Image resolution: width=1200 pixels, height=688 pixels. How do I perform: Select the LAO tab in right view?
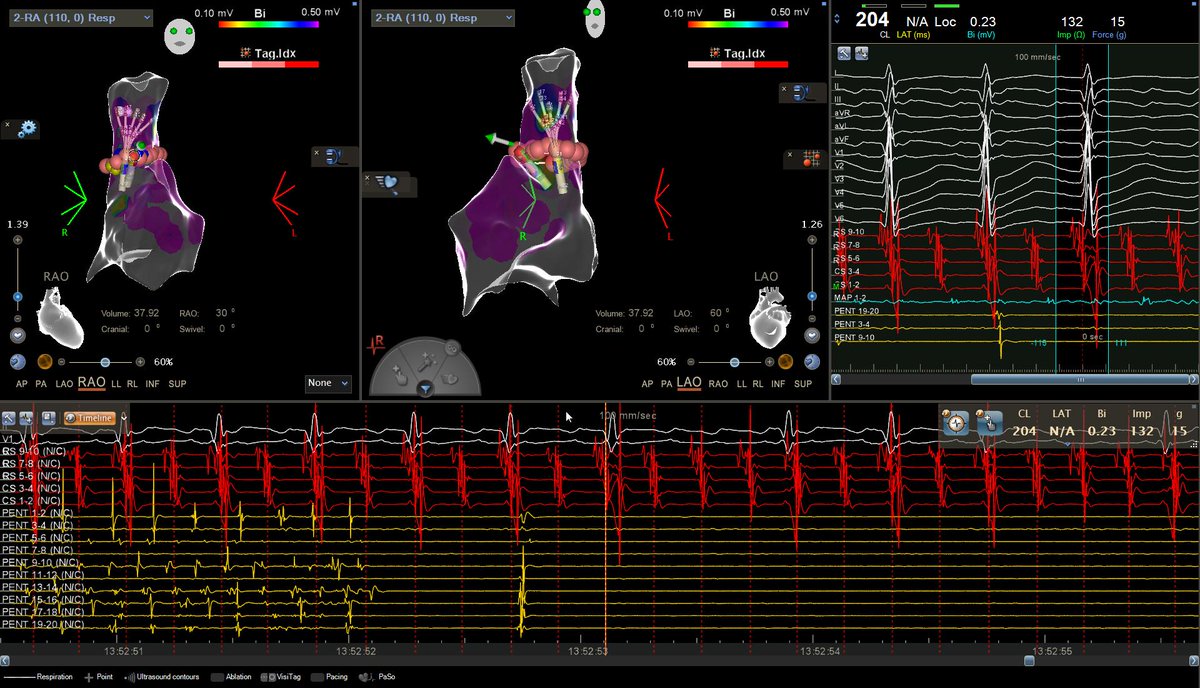click(688, 382)
